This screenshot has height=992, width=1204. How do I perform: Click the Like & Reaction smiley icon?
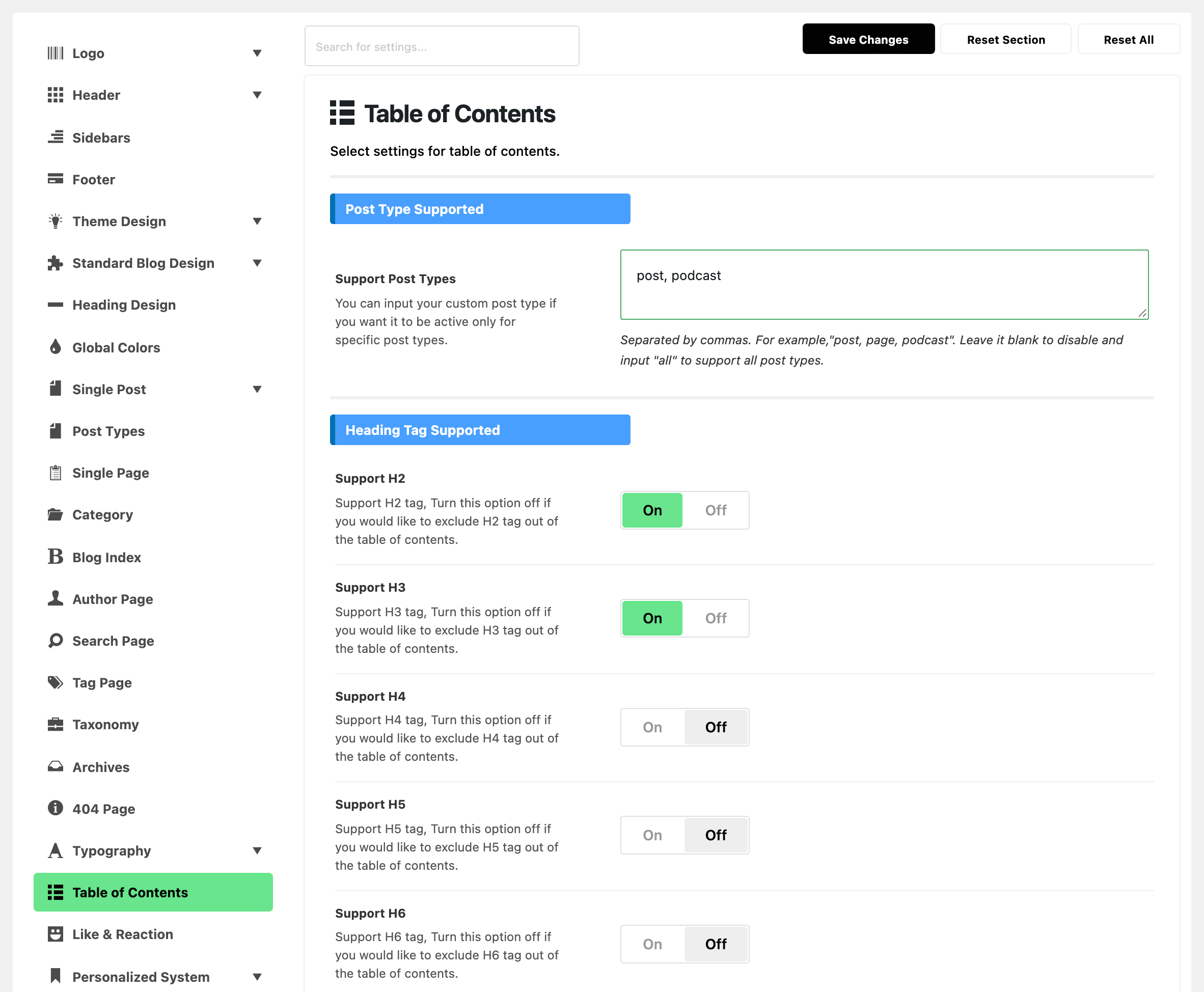56,934
